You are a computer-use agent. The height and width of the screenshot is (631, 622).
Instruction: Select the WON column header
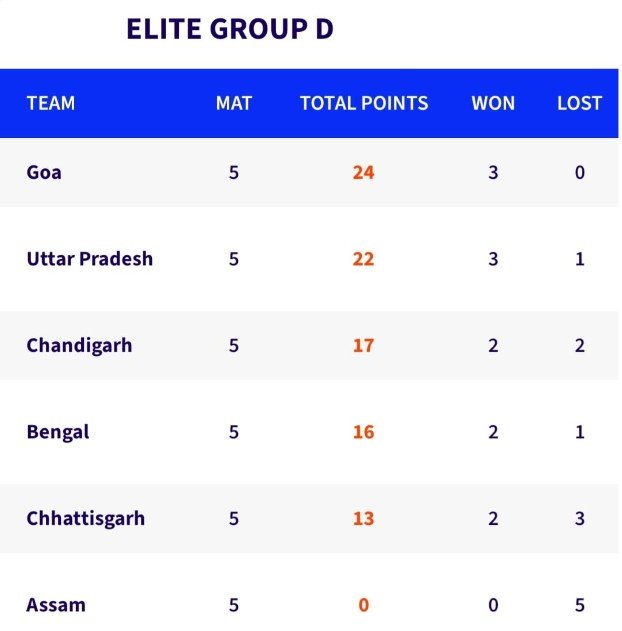point(493,103)
